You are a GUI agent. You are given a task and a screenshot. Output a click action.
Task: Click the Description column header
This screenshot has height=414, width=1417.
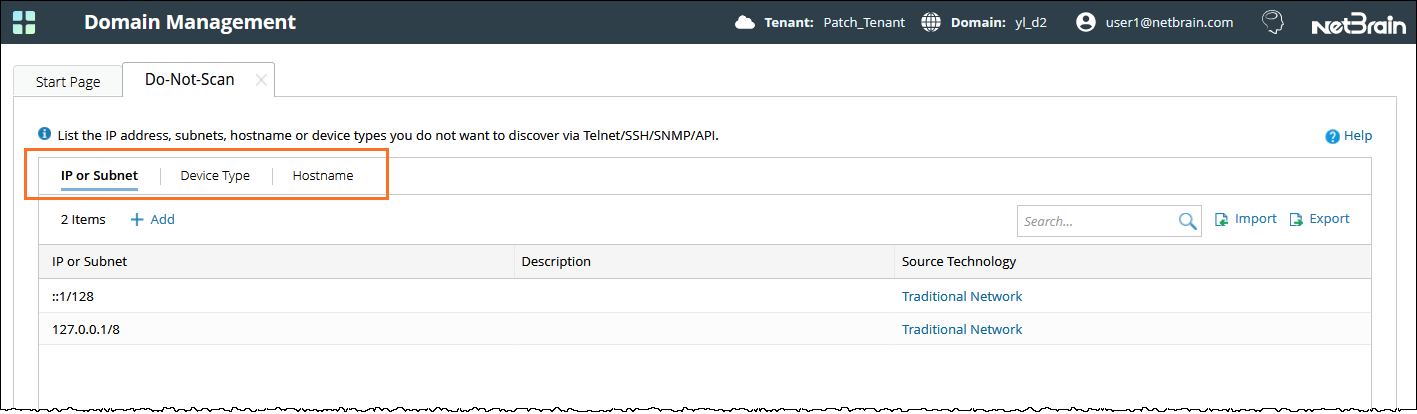[556, 262]
